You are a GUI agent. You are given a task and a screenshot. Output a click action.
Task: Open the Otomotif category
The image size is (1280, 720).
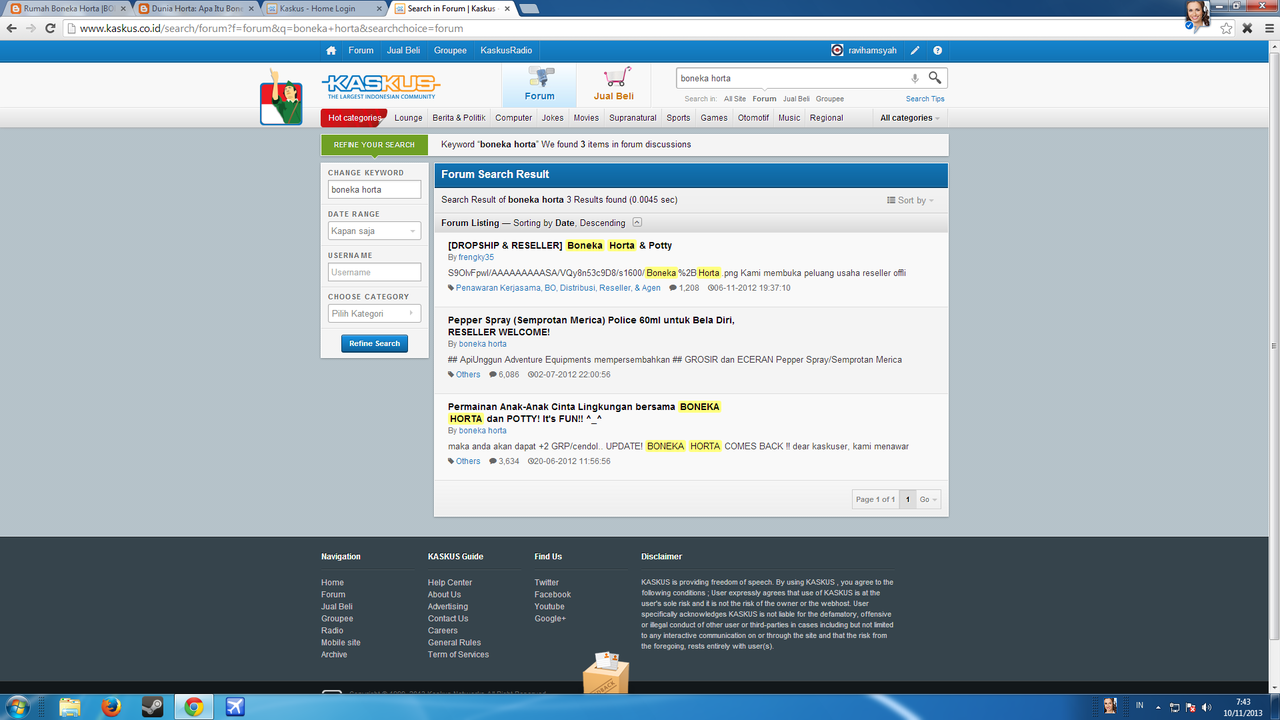pos(754,118)
